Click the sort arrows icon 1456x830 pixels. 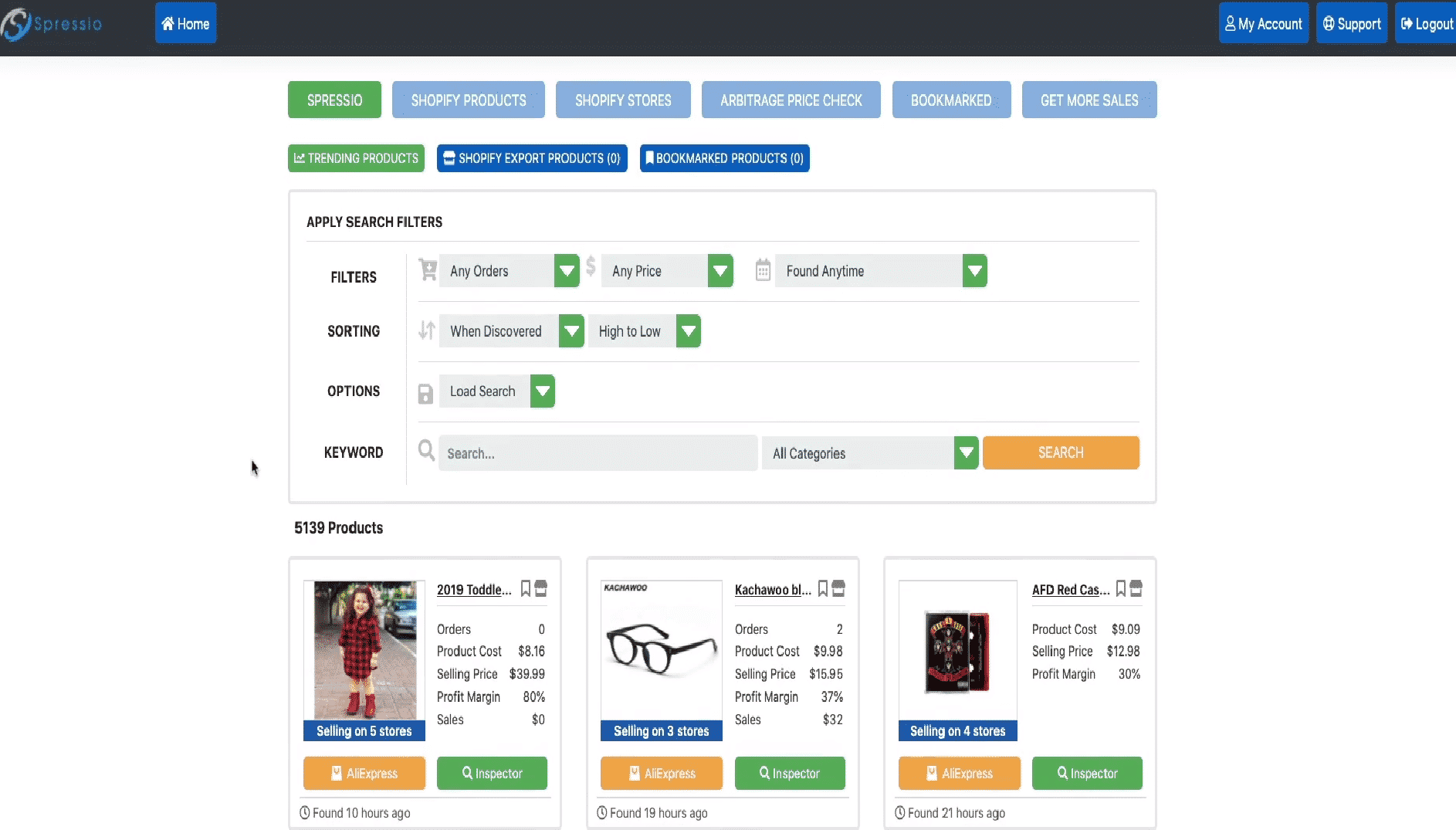(x=427, y=330)
